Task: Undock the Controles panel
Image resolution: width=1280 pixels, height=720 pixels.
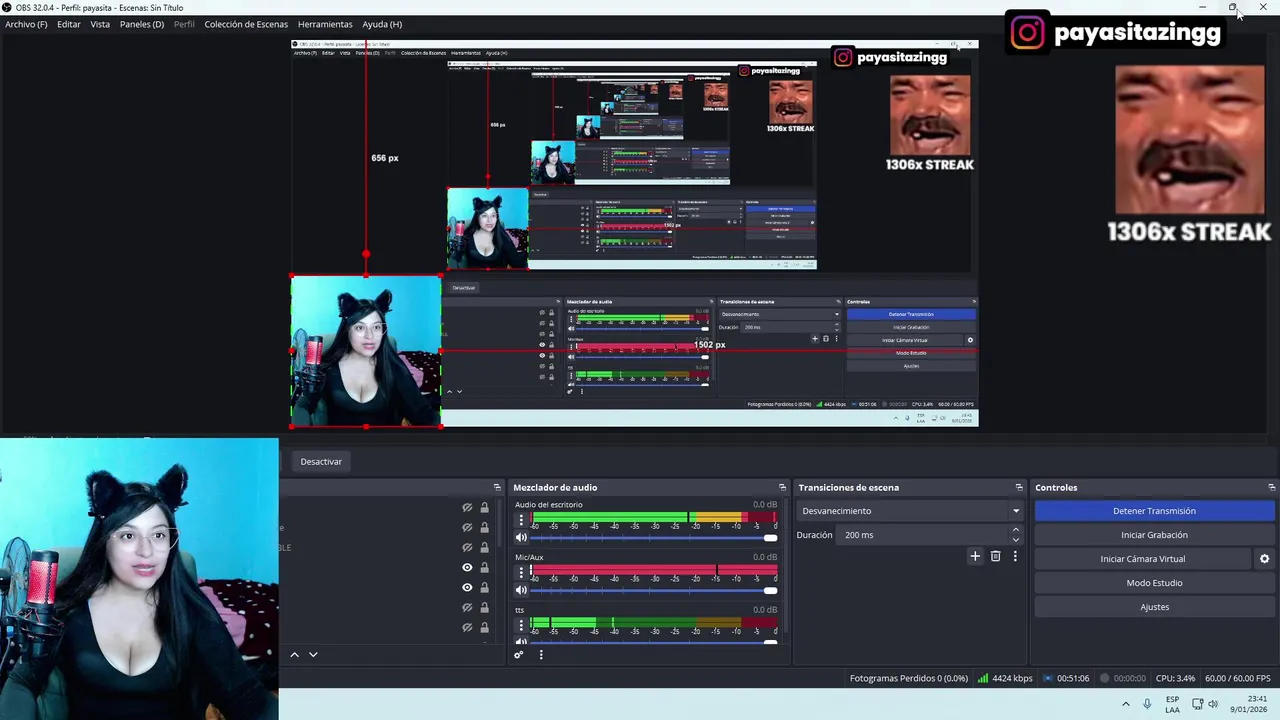Action: [x=1271, y=487]
